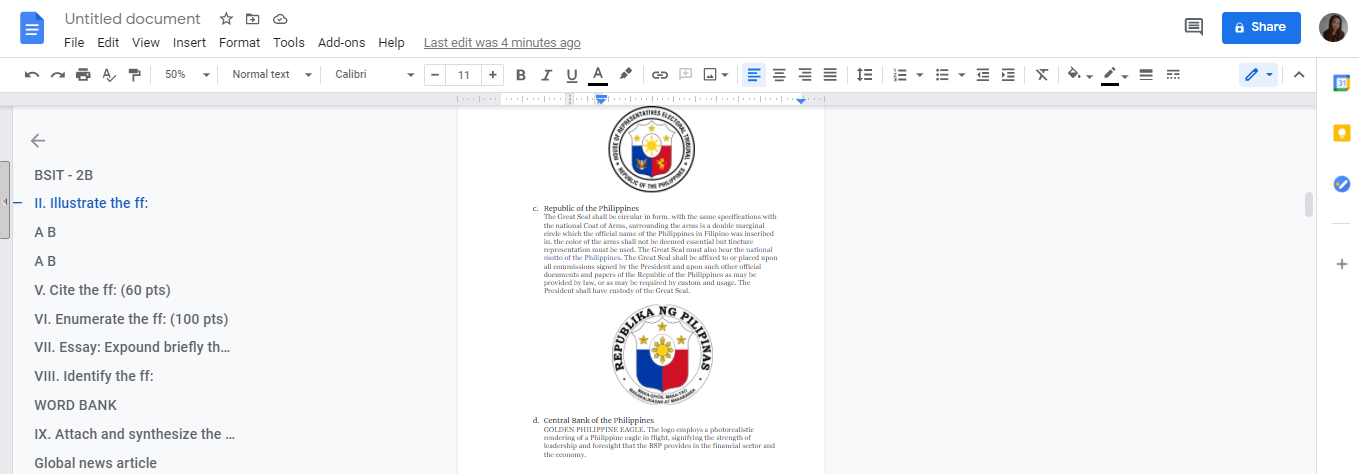
Task: Print the document
Action: (84, 75)
